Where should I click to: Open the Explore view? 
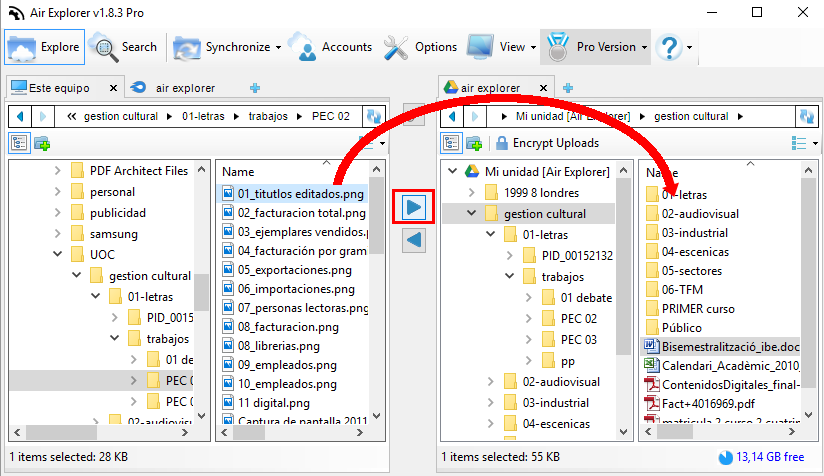(x=44, y=47)
